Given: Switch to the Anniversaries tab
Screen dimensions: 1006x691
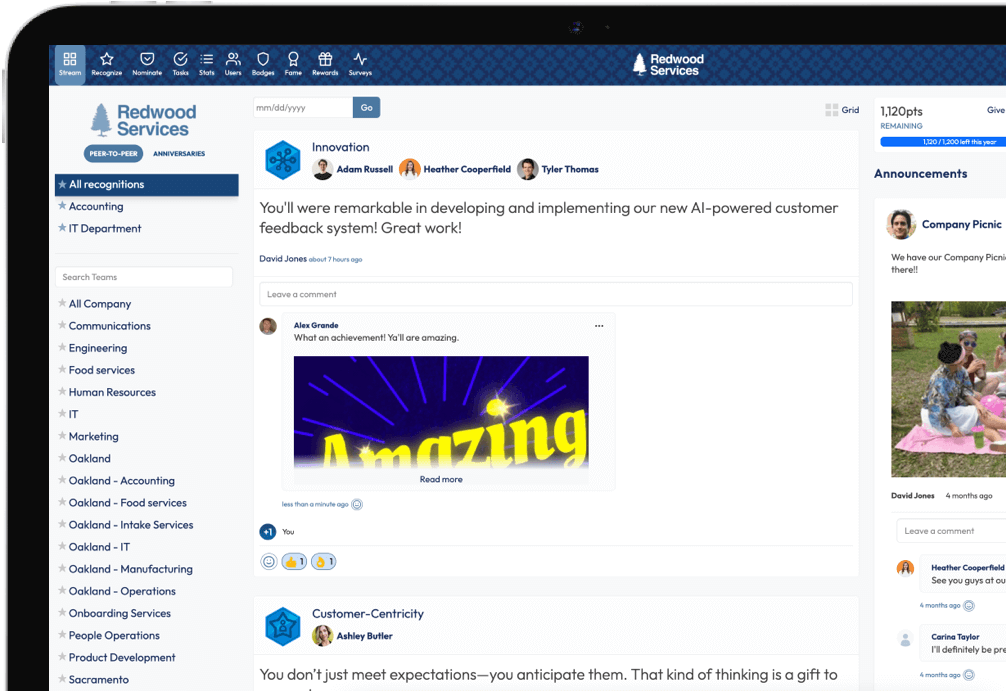Looking at the screenshot, I should 179,154.
